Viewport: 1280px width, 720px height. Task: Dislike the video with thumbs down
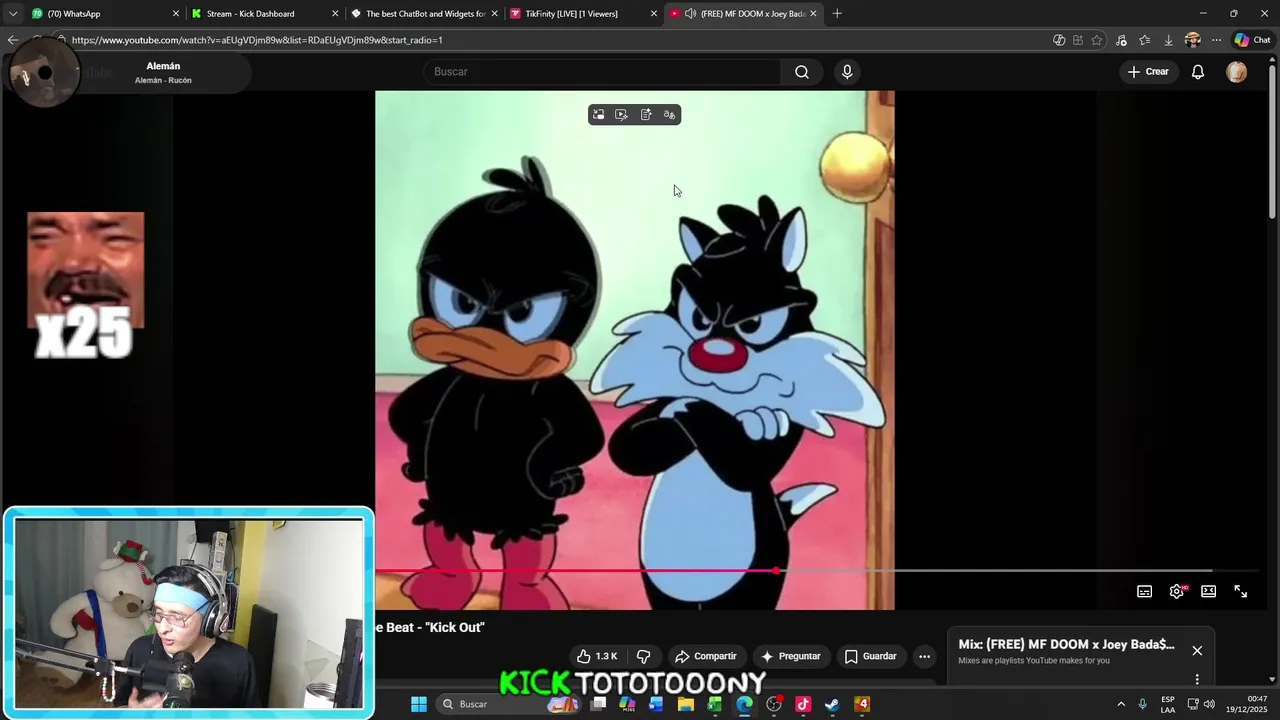[x=643, y=656]
